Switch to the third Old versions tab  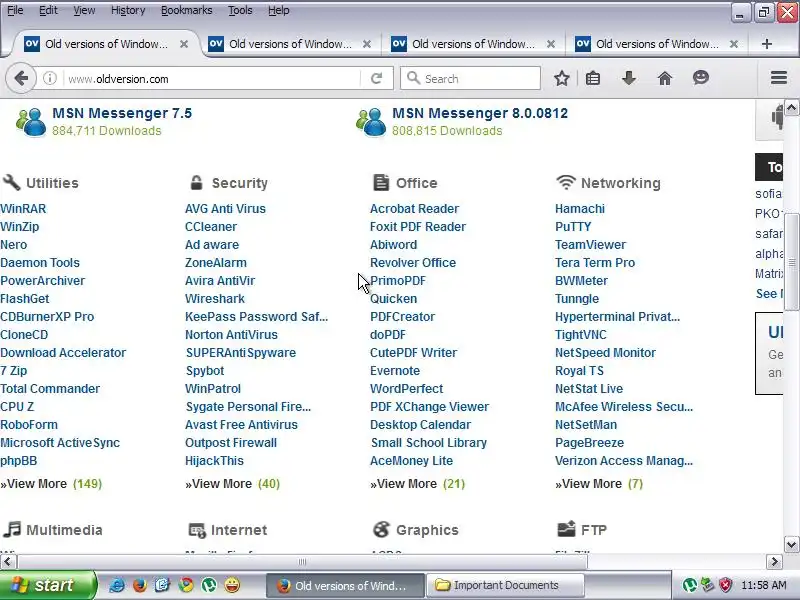[x=473, y=44]
